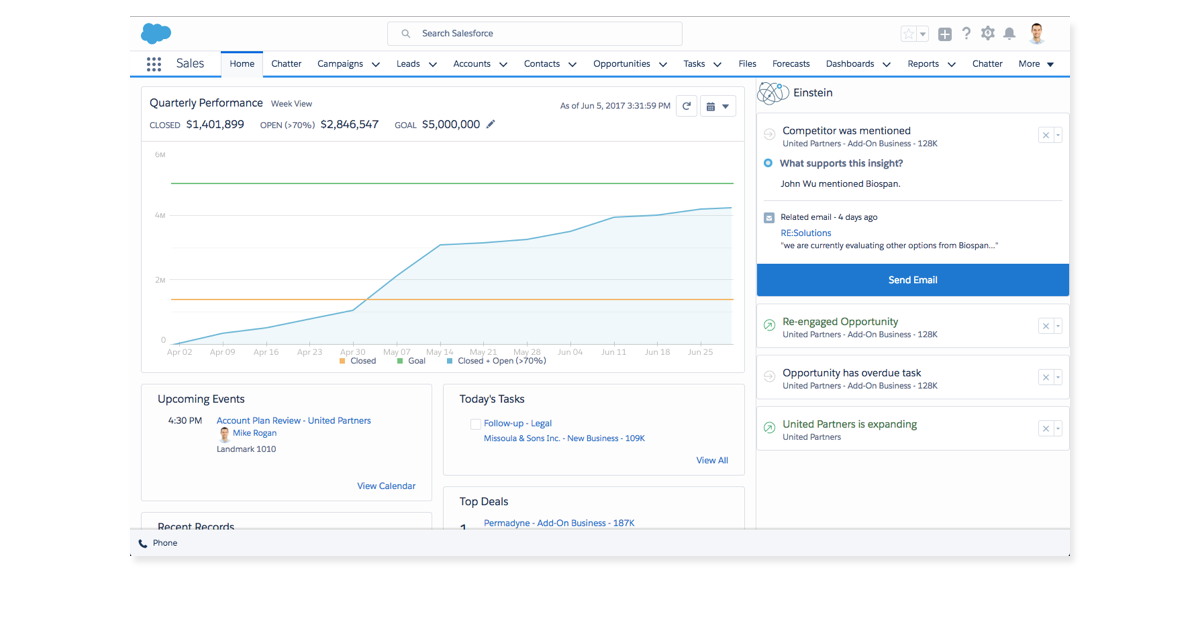This screenshot has width=1200, height=640.
Task: Open the App Launcher grid icon
Action: [x=153, y=64]
